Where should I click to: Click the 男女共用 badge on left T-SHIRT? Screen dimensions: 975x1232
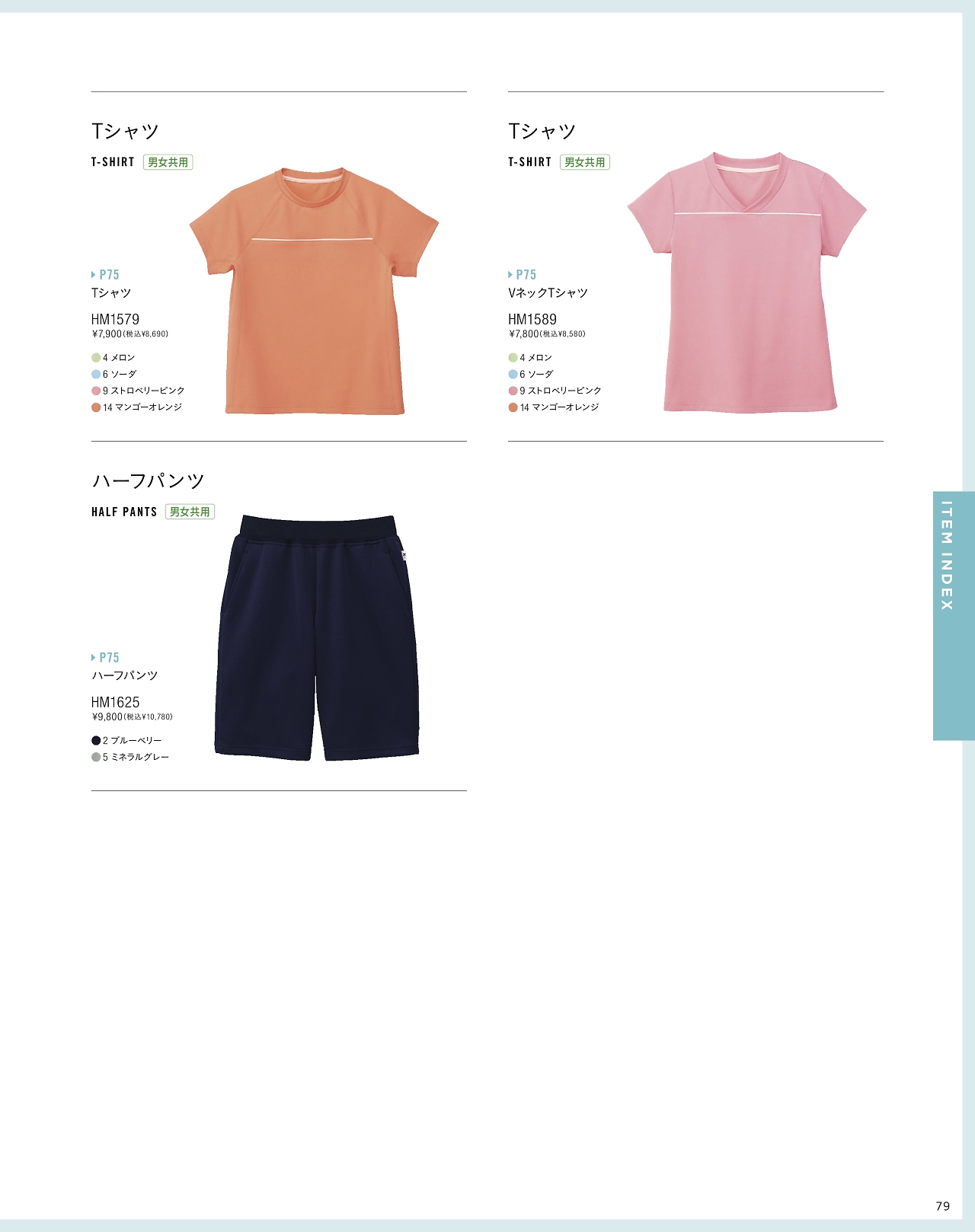pyautogui.click(x=168, y=162)
